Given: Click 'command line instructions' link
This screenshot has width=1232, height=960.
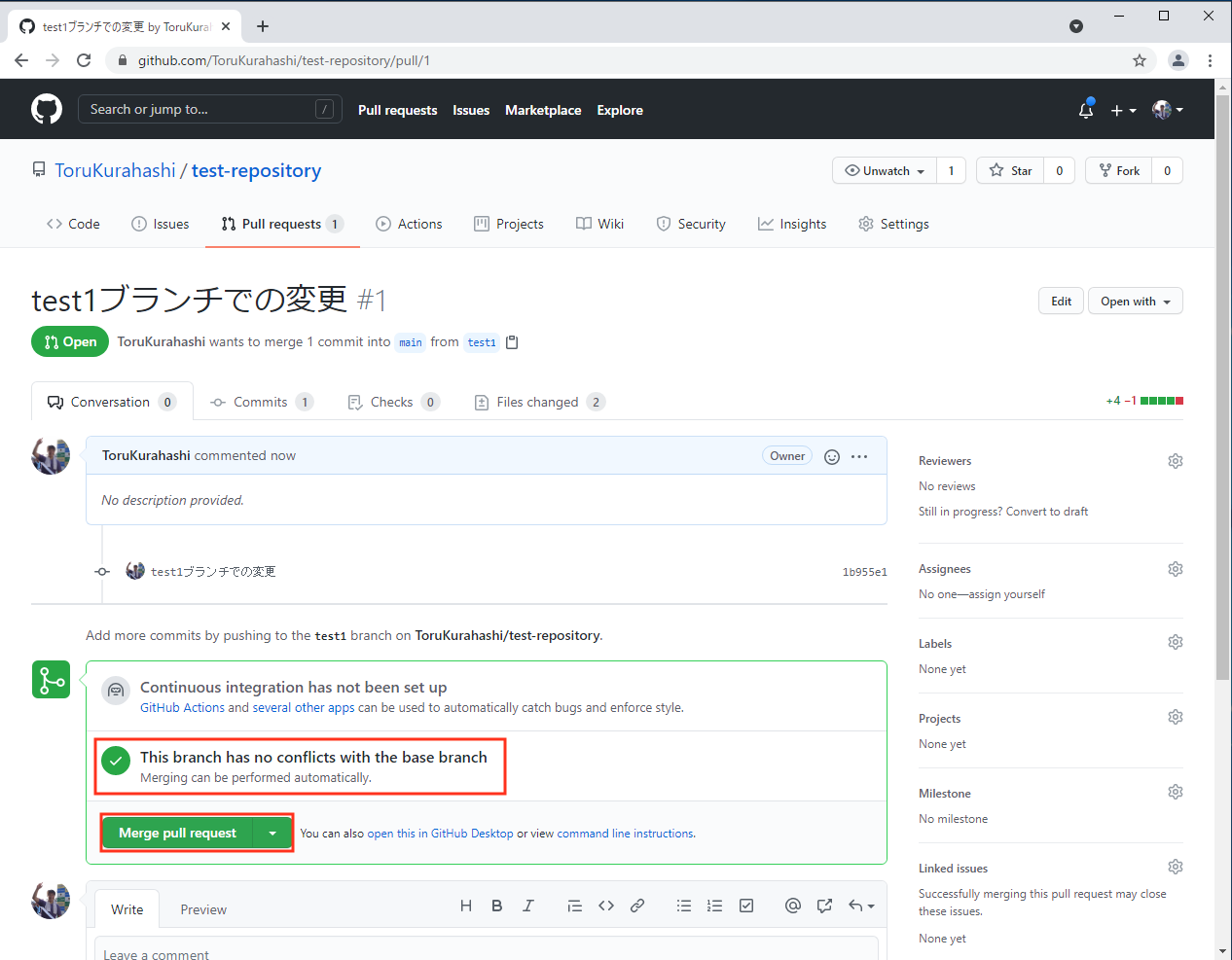Looking at the screenshot, I should [x=626, y=834].
